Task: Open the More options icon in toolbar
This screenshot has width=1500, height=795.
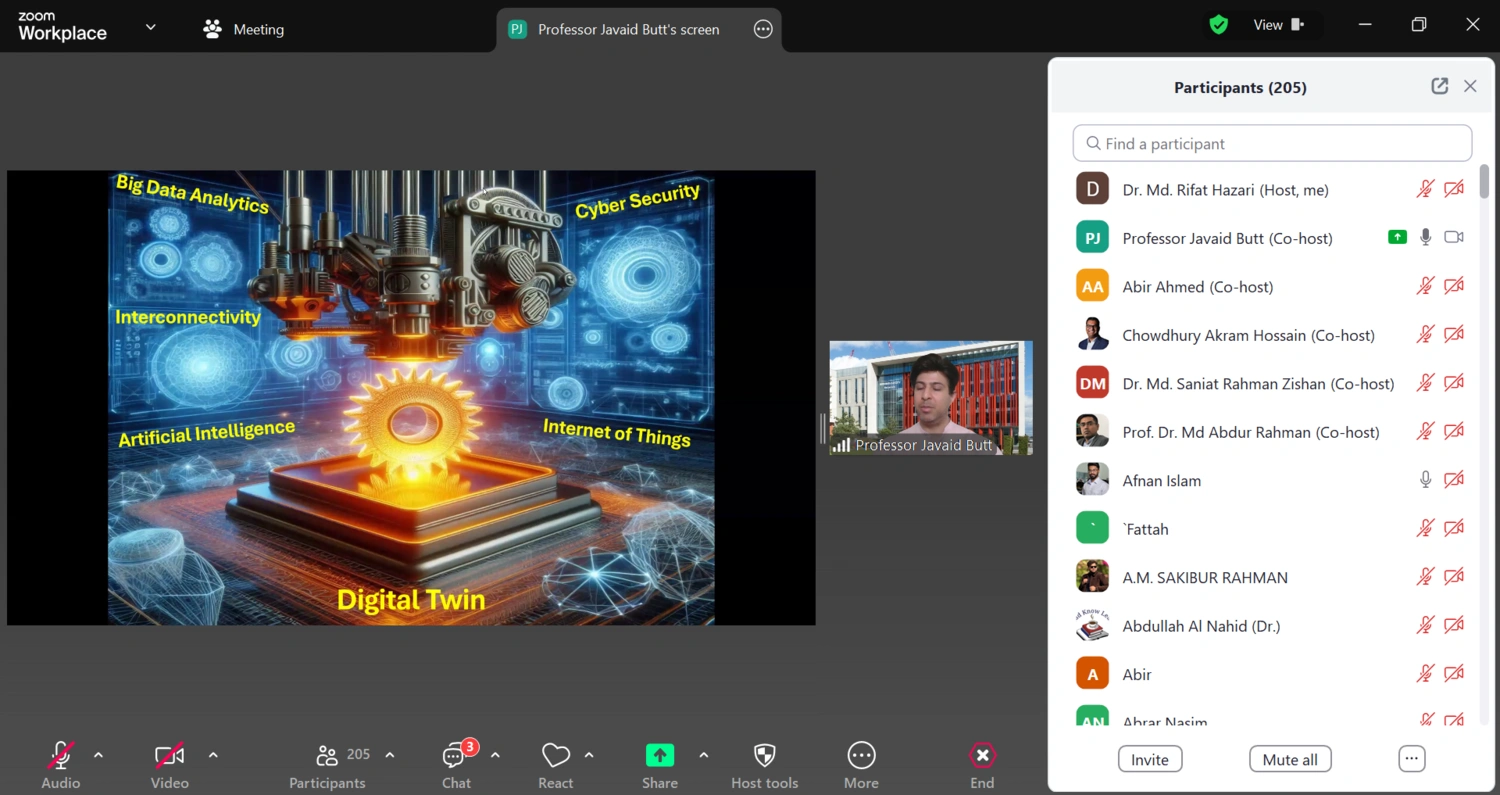Action: pyautogui.click(x=861, y=756)
